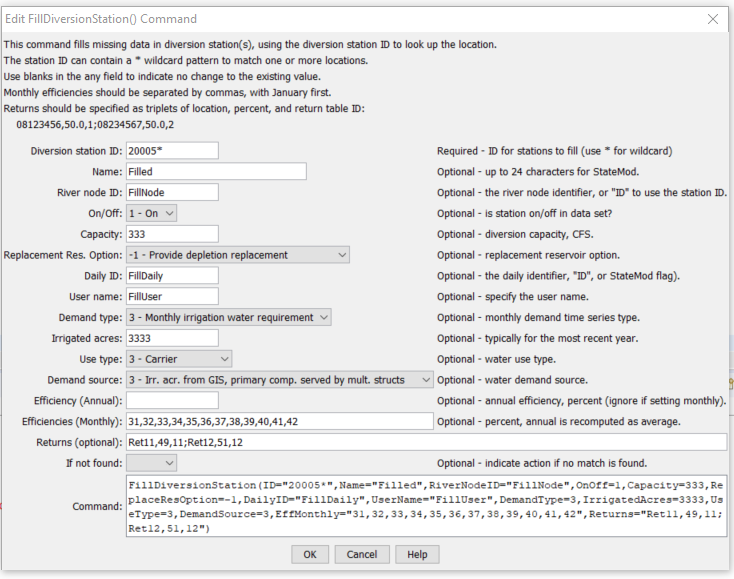The image size is (734, 579).
Task: Open the If not found dropdown
Action: tap(151, 463)
